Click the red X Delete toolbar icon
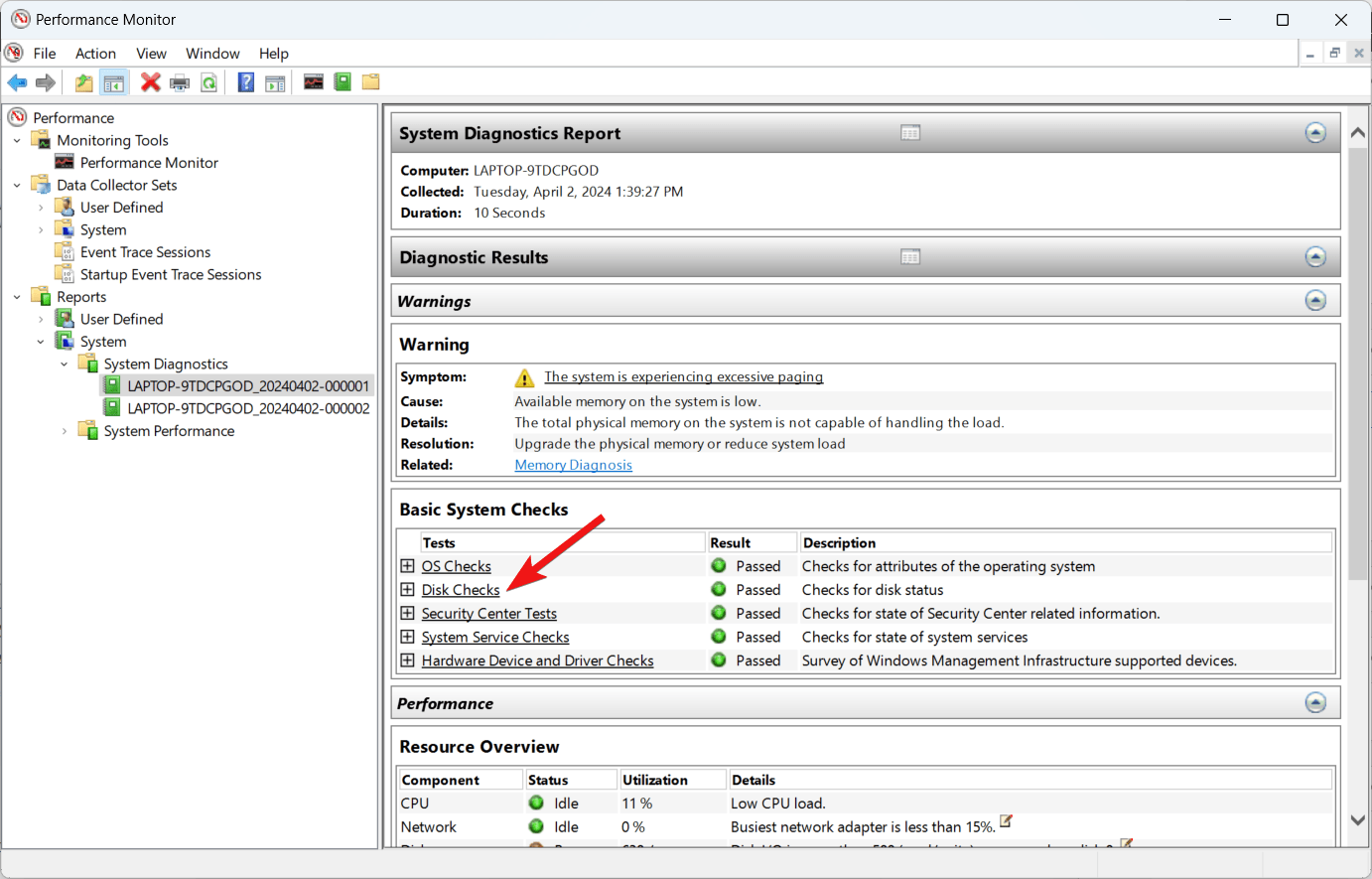 click(150, 82)
